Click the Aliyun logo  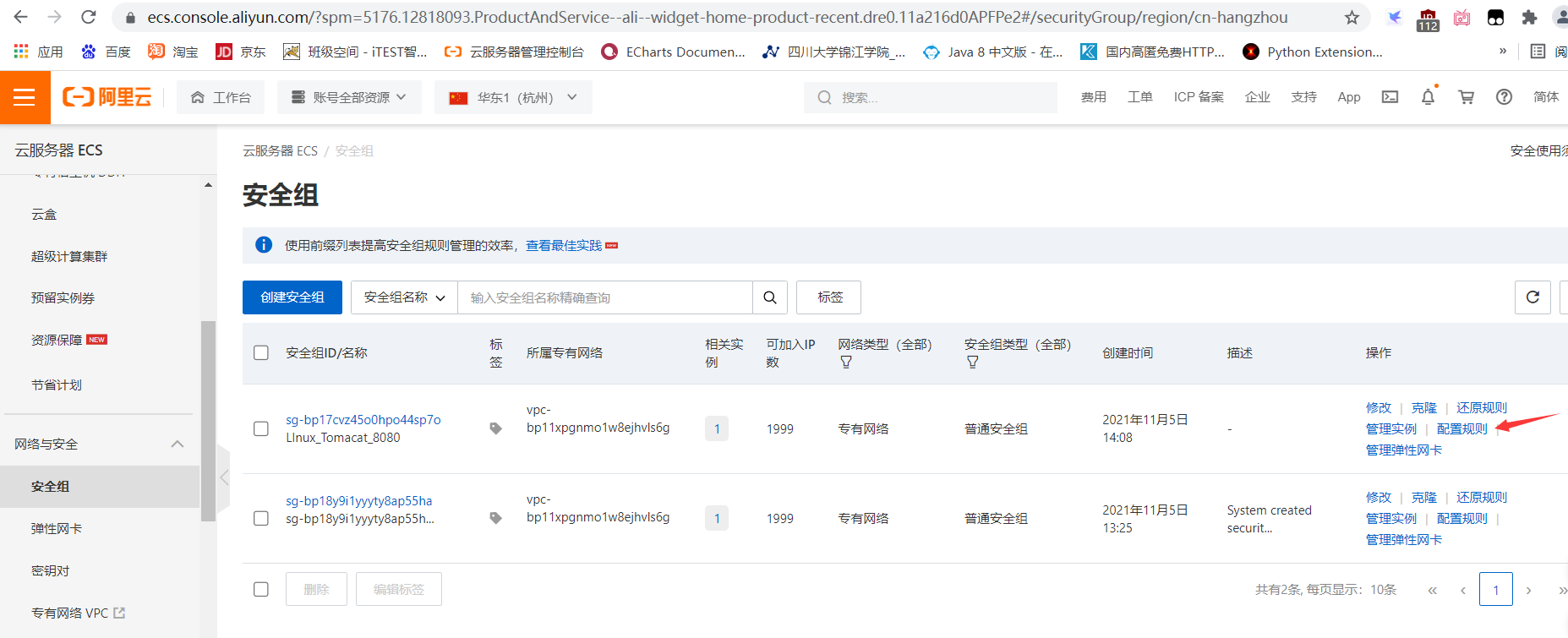point(107,97)
